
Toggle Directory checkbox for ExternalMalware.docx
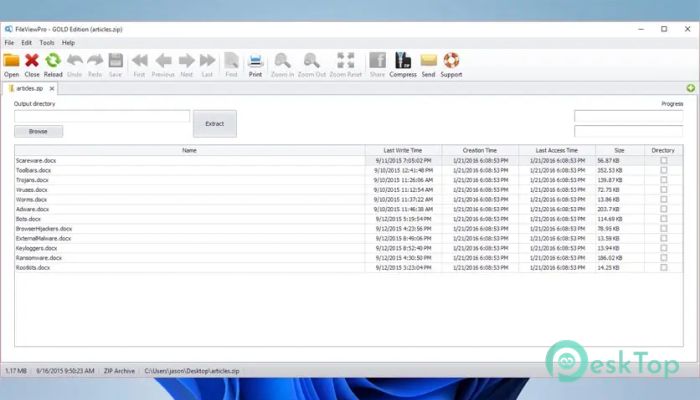coord(663,238)
